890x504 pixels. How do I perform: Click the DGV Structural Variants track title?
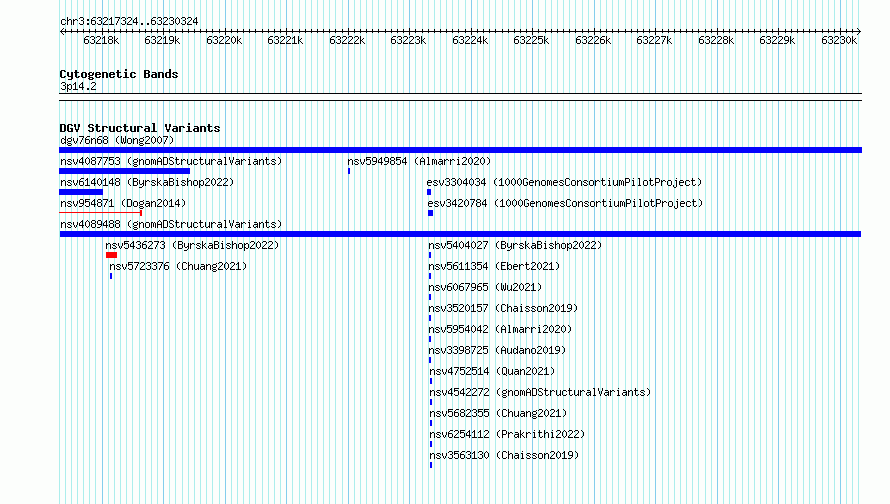click(140, 128)
